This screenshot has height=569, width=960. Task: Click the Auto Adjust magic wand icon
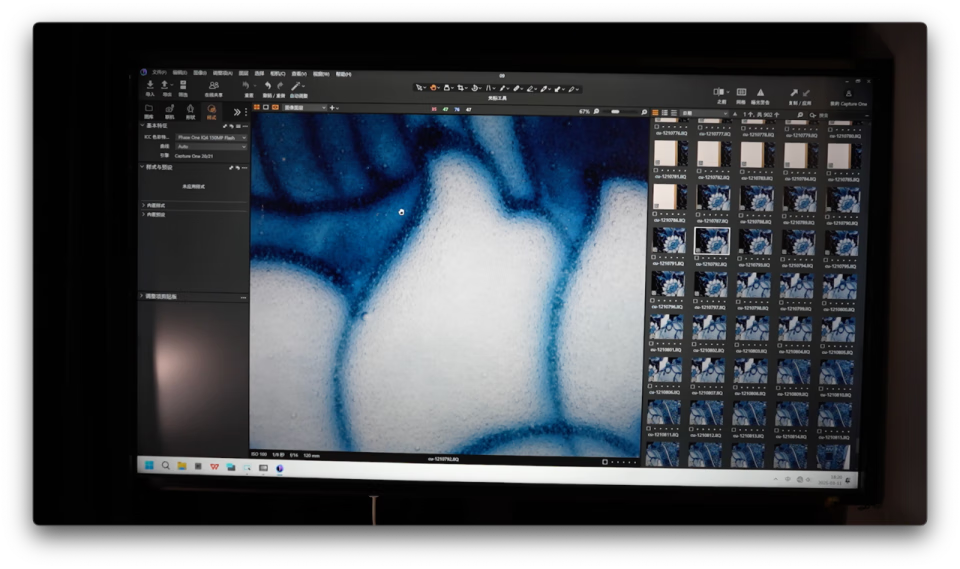click(x=296, y=87)
